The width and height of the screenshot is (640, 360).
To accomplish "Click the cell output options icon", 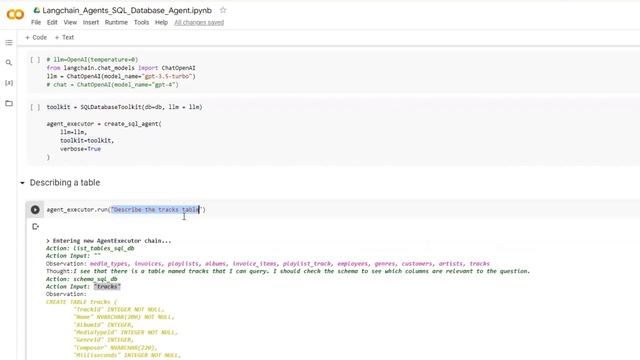I will (36, 227).
